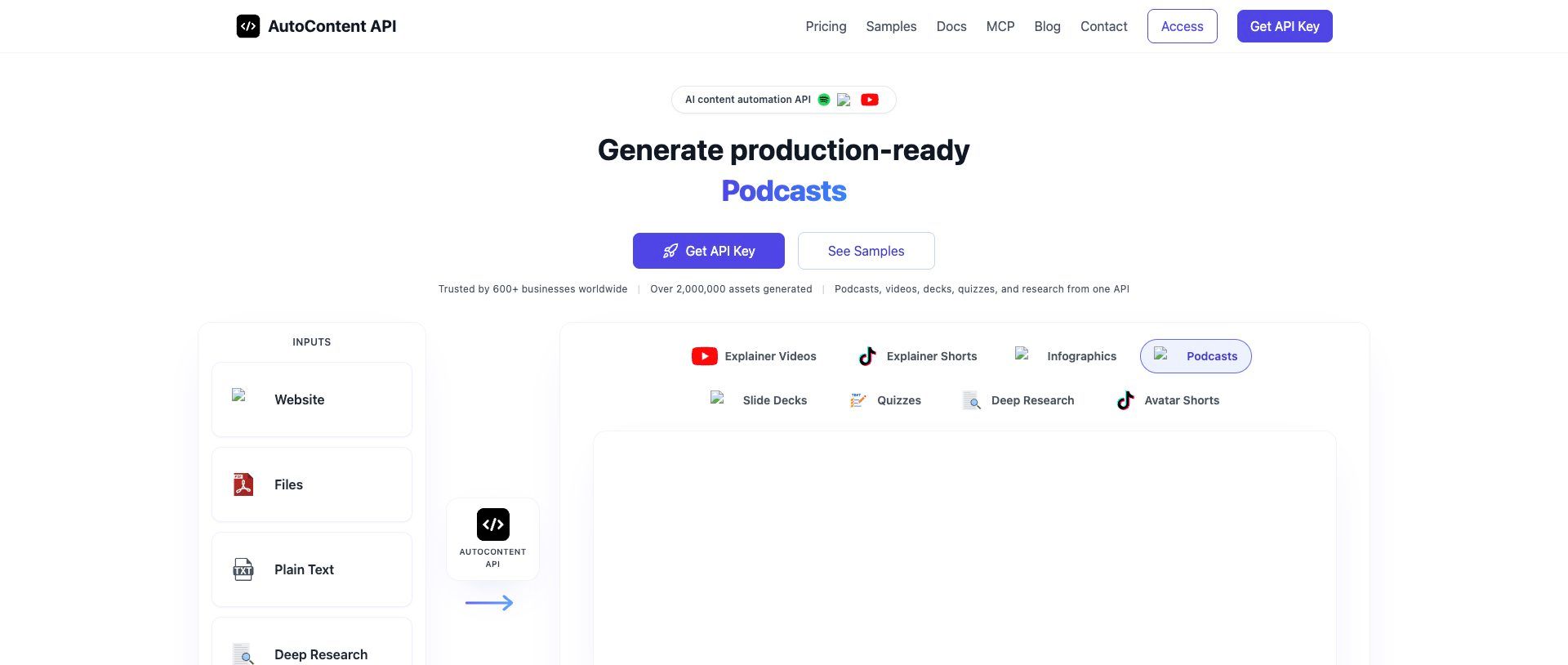Screen dimensions: 1568x665
Task: Select the Website input card
Action: 312,399
